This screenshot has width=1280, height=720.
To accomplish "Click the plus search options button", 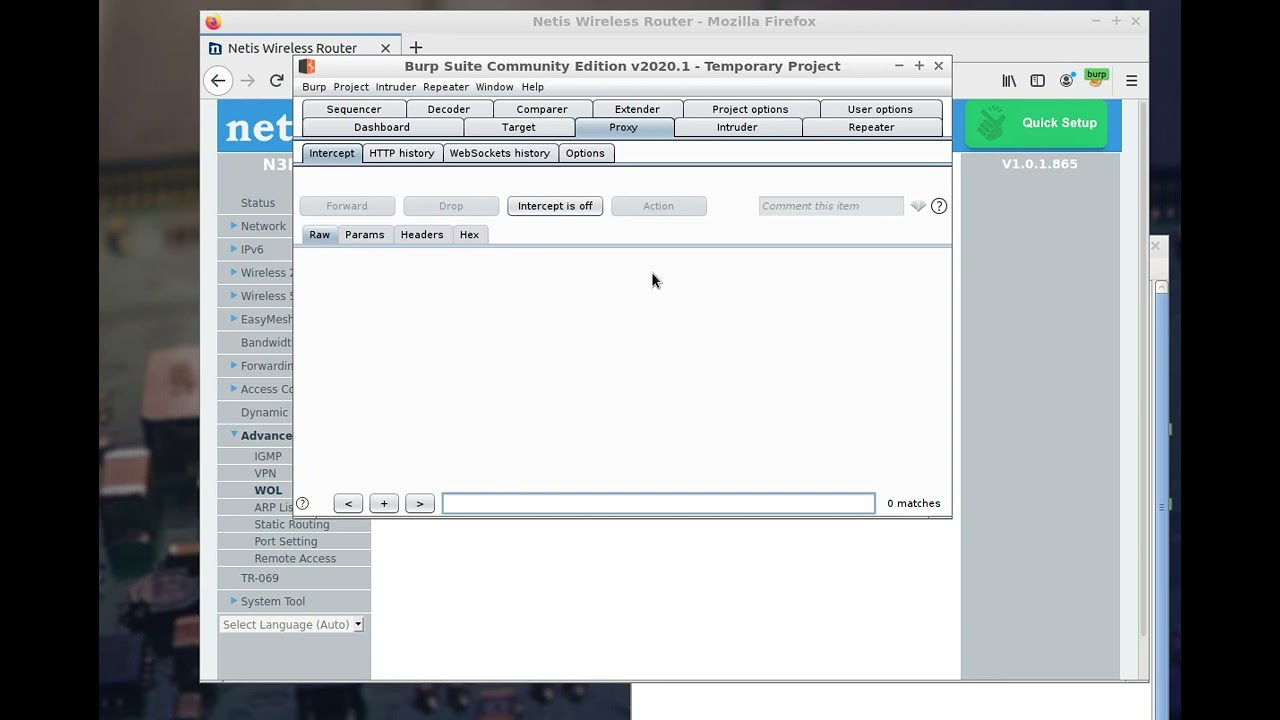I will 384,504.
